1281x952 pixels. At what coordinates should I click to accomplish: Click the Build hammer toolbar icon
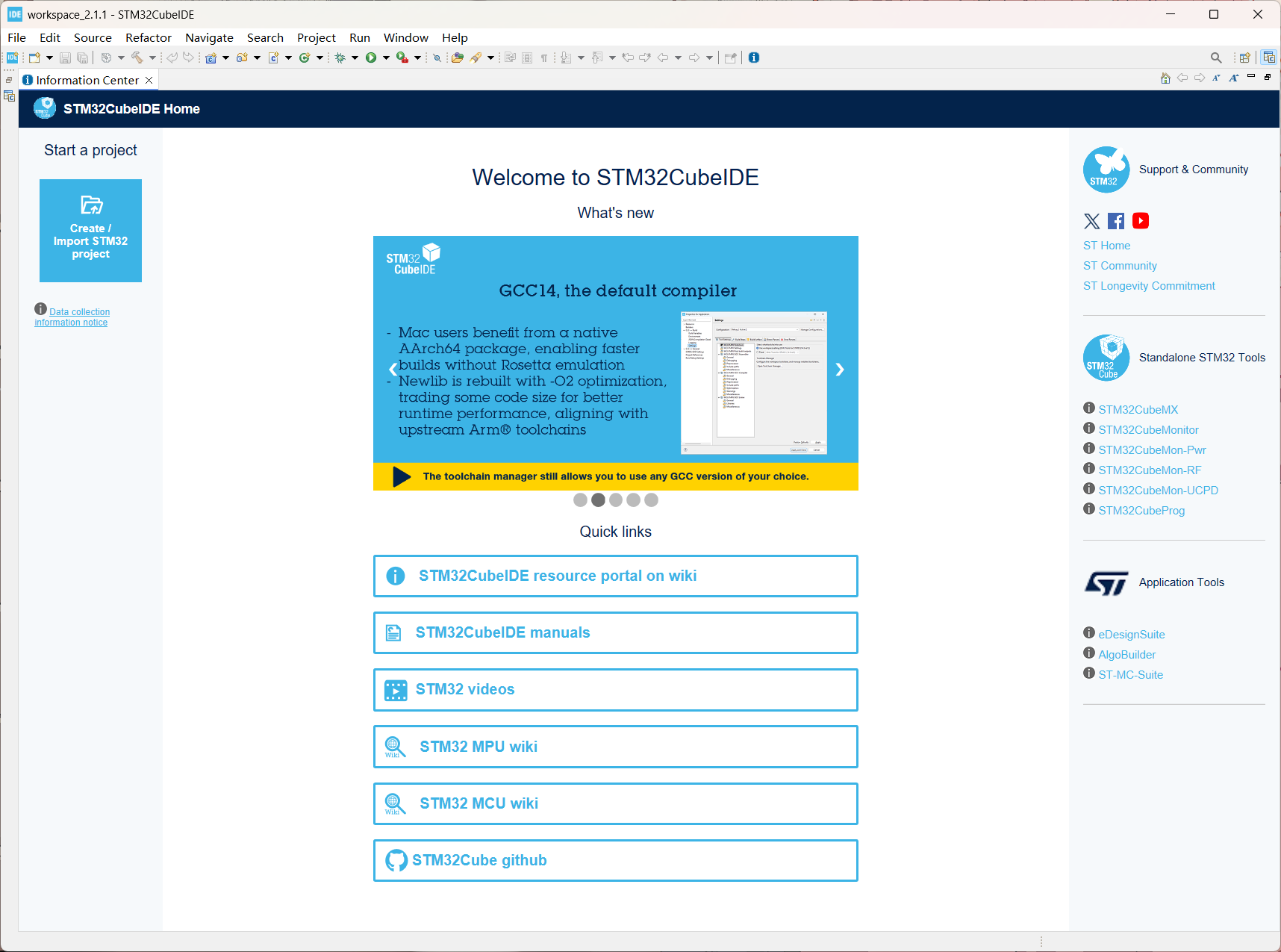pyautogui.click(x=137, y=57)
